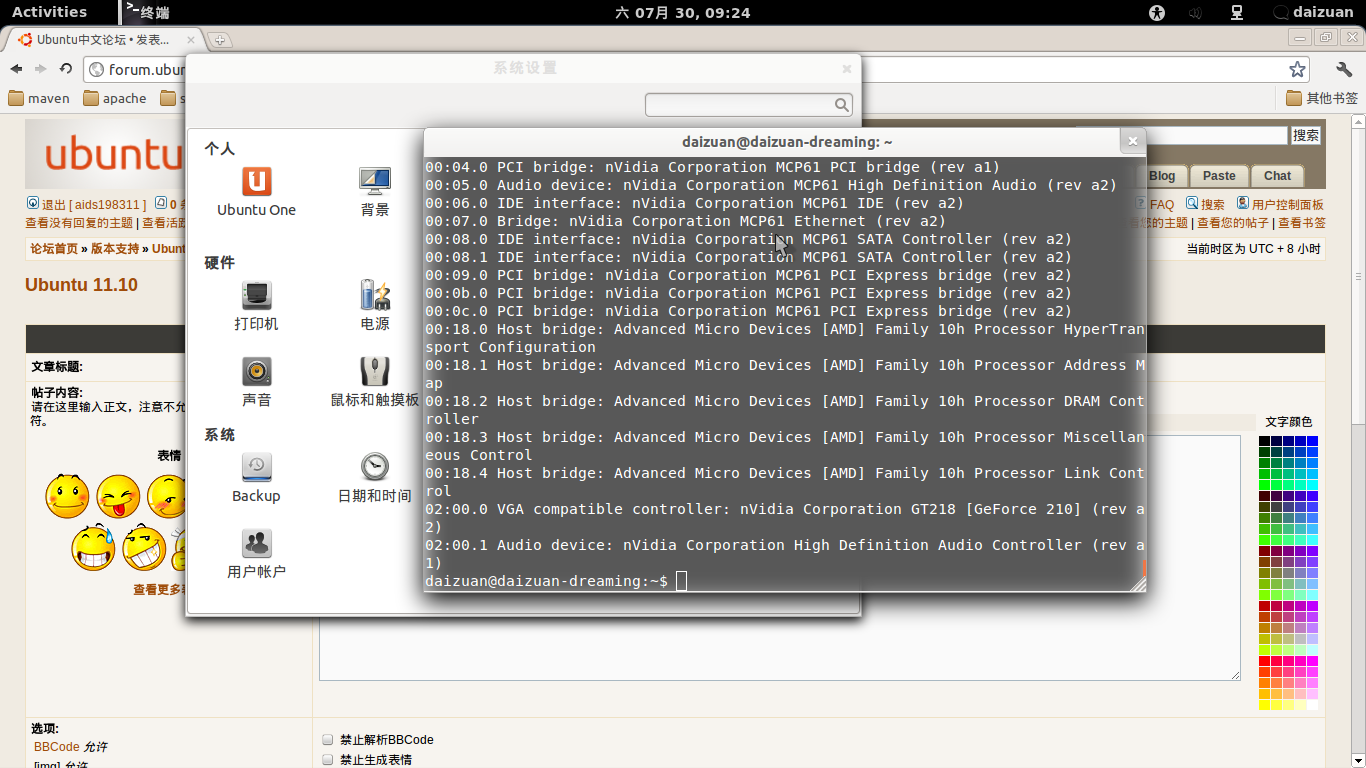The image size is (1366, 768).
Task: Click the terminal prompt daizuan@daizuan-dreaming:~$
Action: (x=546, y=581)
